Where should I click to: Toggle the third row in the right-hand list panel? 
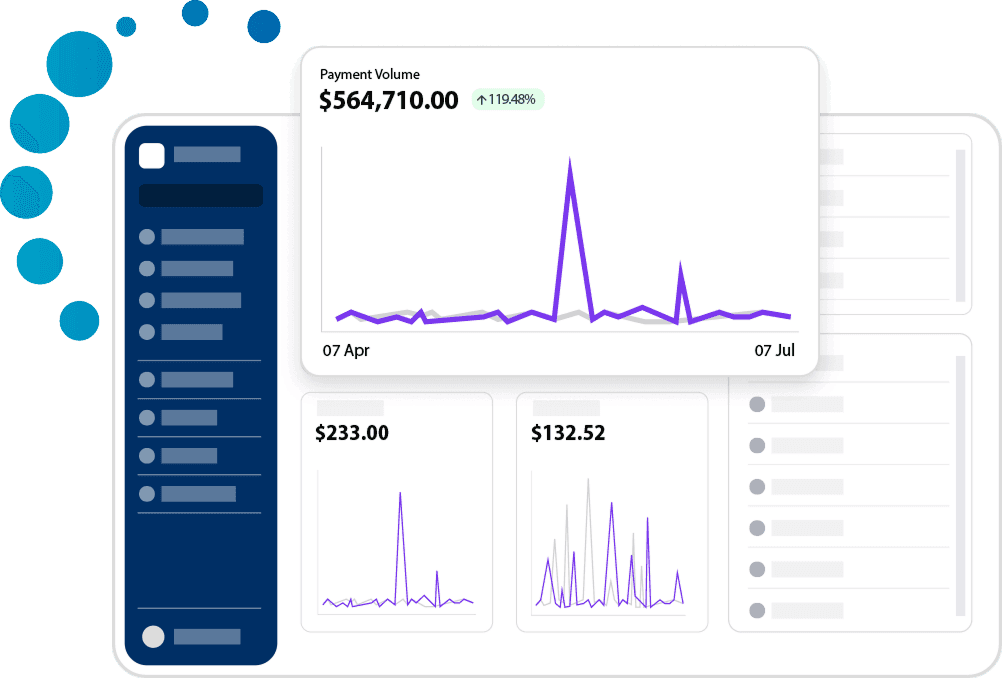tap(850, 487)
